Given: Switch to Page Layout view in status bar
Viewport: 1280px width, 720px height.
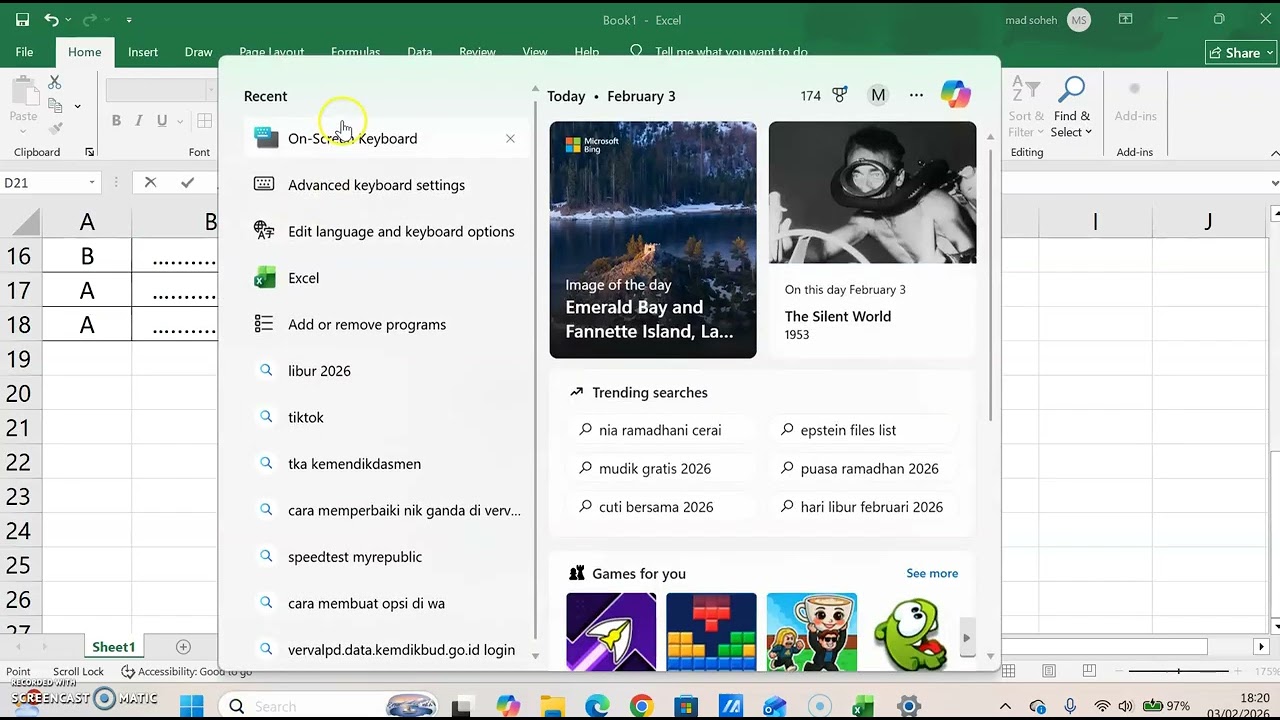Looking at the screenshot, I should click(x=1049, y=672).
